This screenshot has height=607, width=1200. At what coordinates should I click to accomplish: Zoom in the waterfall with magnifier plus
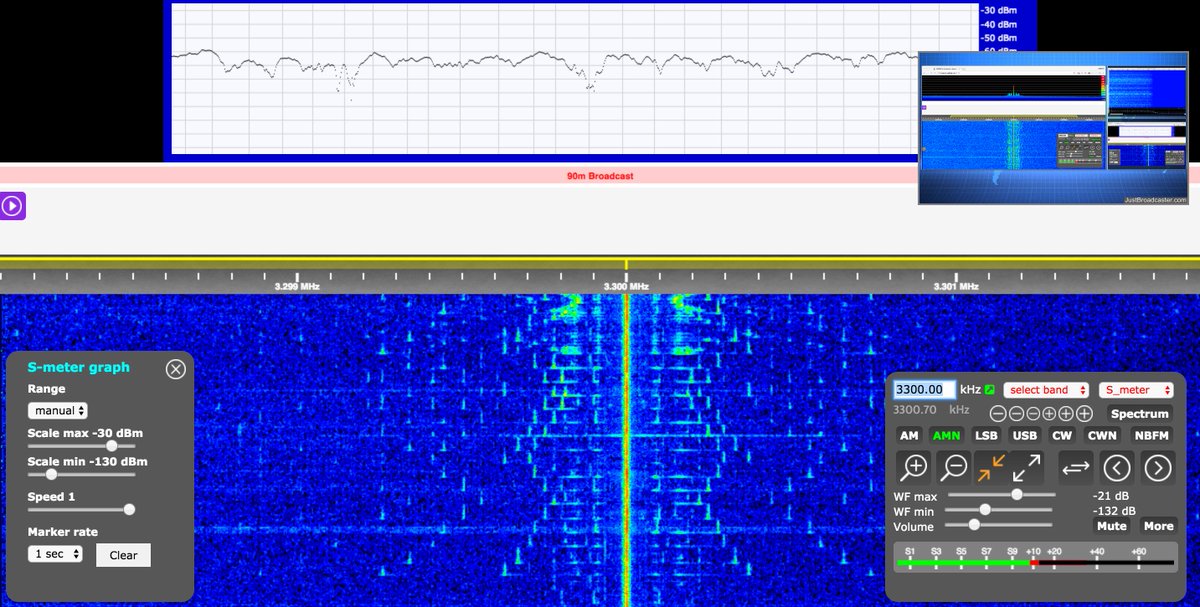click(915, 467)
